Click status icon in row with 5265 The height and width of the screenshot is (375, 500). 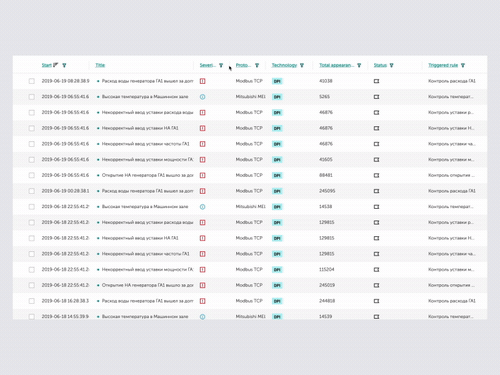pos(376,97)
